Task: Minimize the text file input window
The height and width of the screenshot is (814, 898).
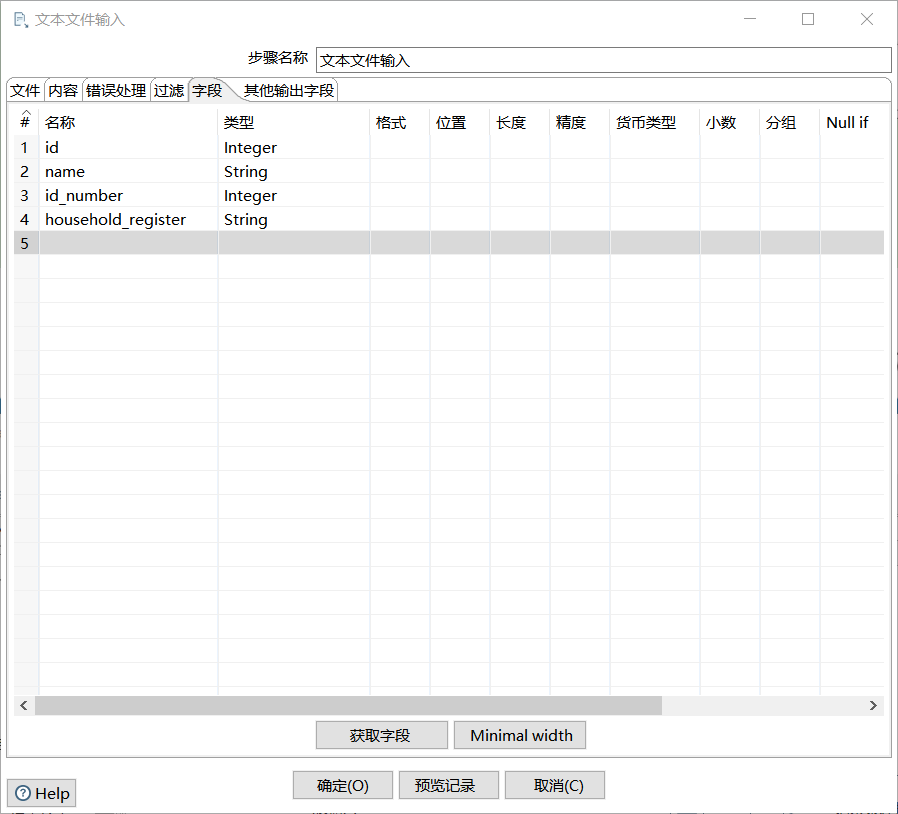Action: [750, 19]
